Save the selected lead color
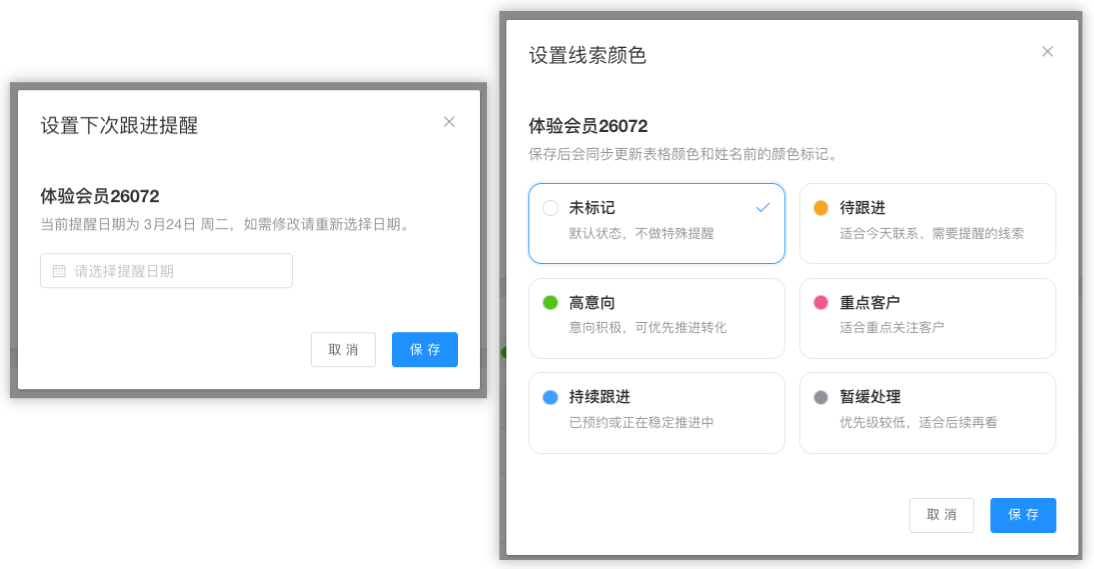 [x=1023, y=515]
